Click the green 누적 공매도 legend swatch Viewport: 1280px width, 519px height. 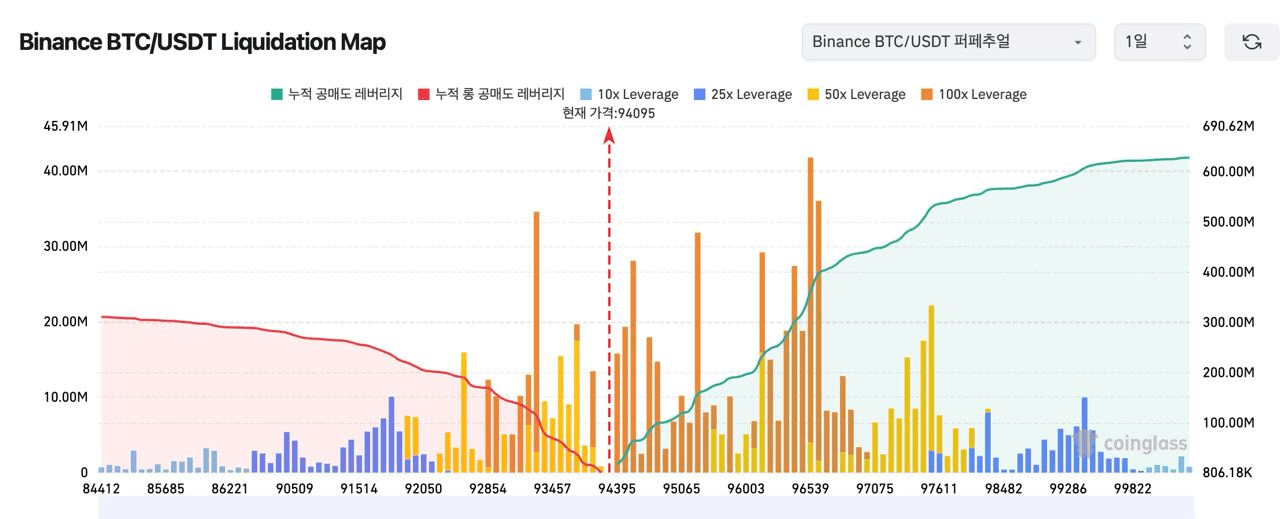(x=276, y=94)
